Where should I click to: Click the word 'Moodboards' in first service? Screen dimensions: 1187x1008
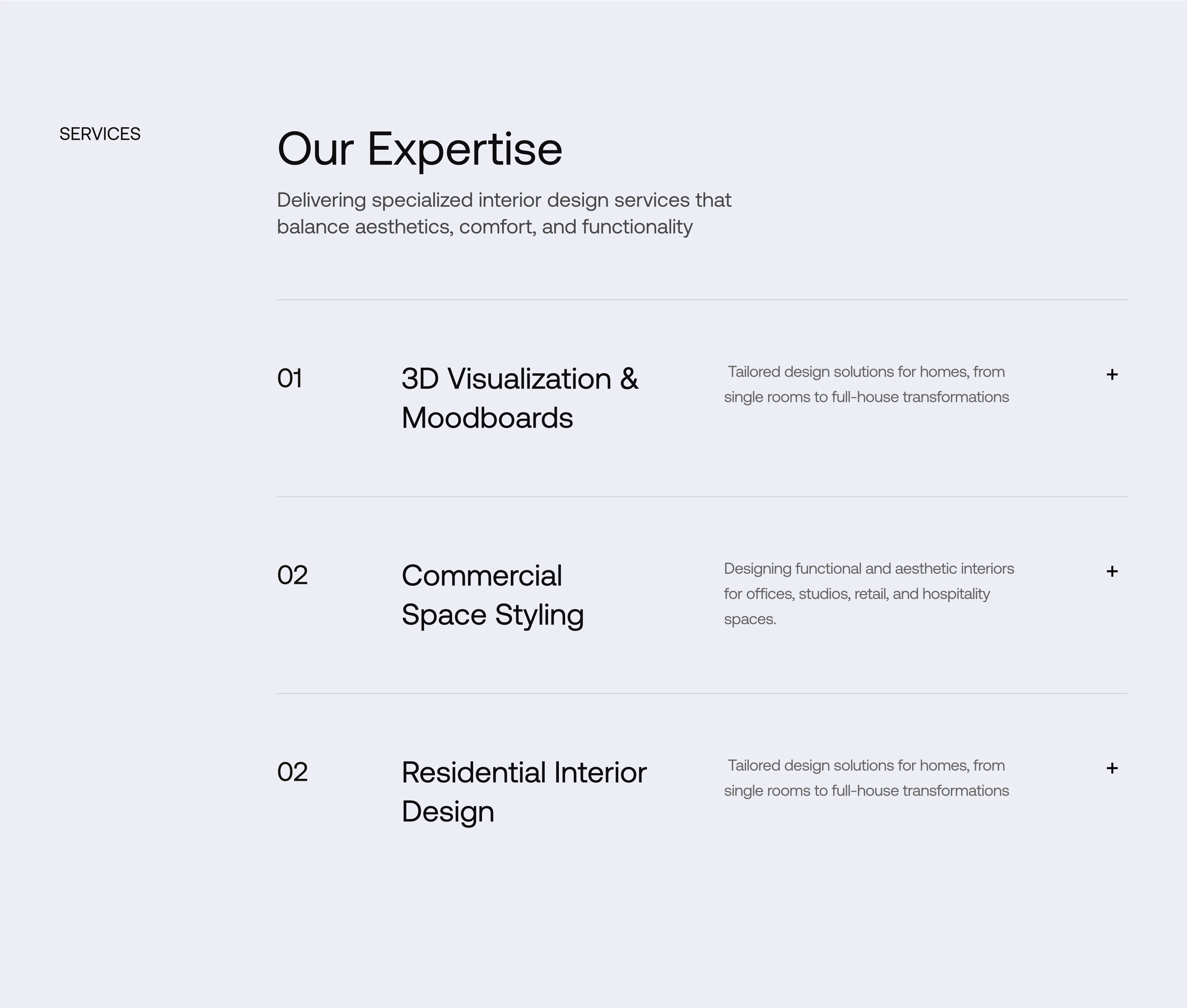pyautogui.click(x=487, y=418)
